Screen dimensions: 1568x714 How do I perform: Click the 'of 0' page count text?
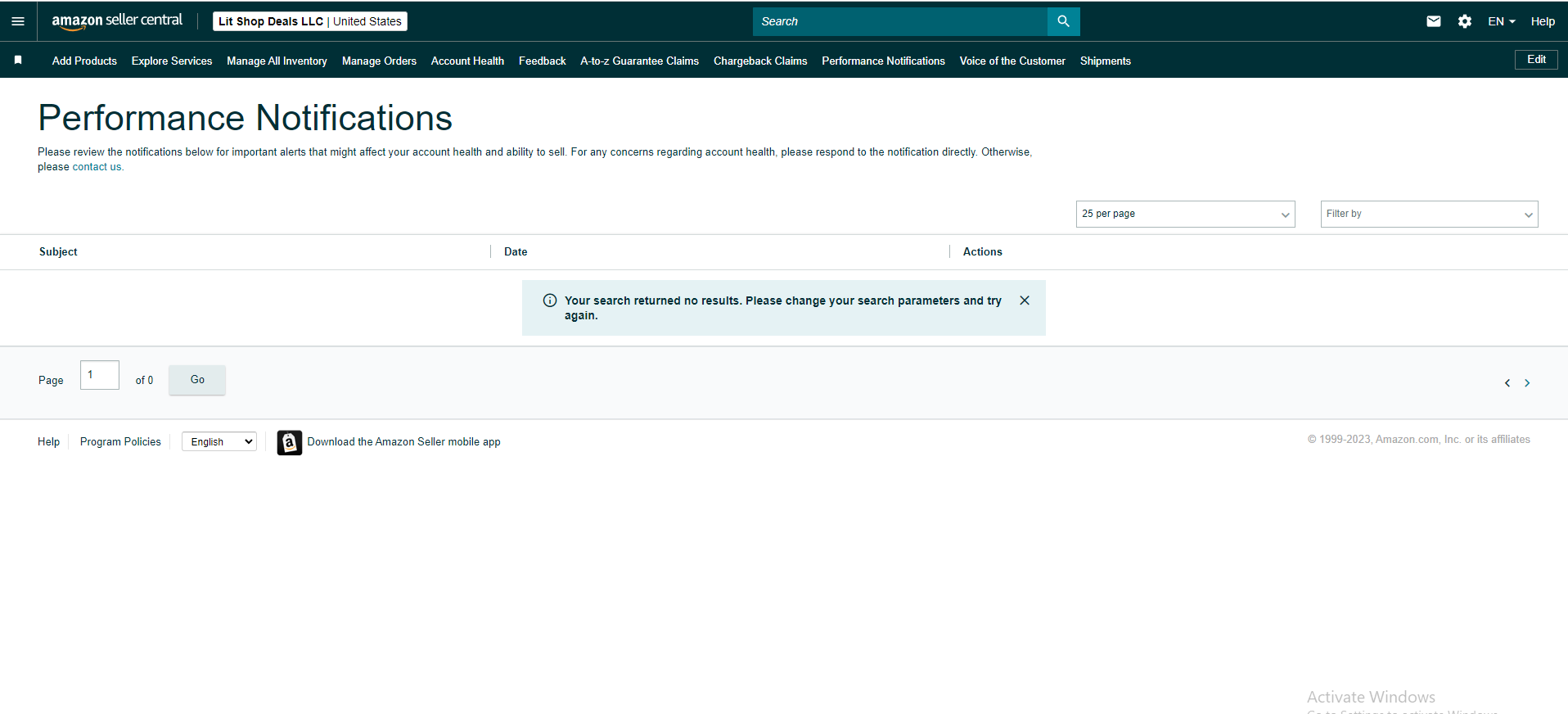click(144, 380)
